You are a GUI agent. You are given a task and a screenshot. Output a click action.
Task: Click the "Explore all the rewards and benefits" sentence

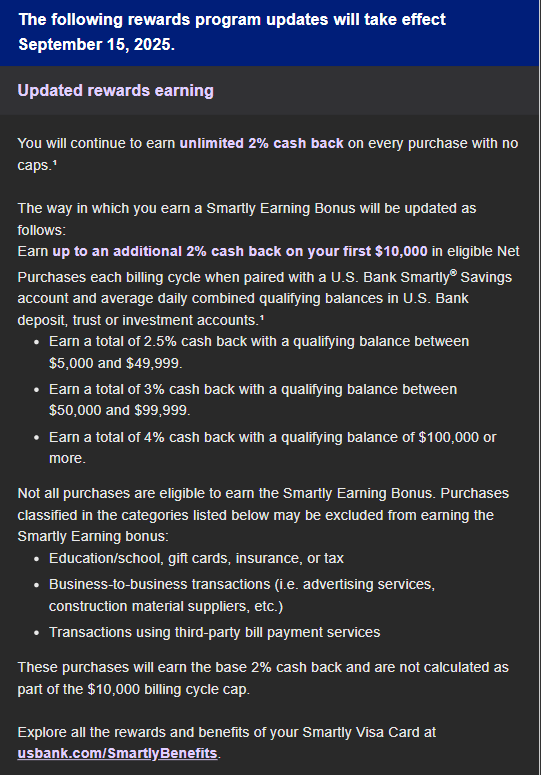tap(227, 742)
